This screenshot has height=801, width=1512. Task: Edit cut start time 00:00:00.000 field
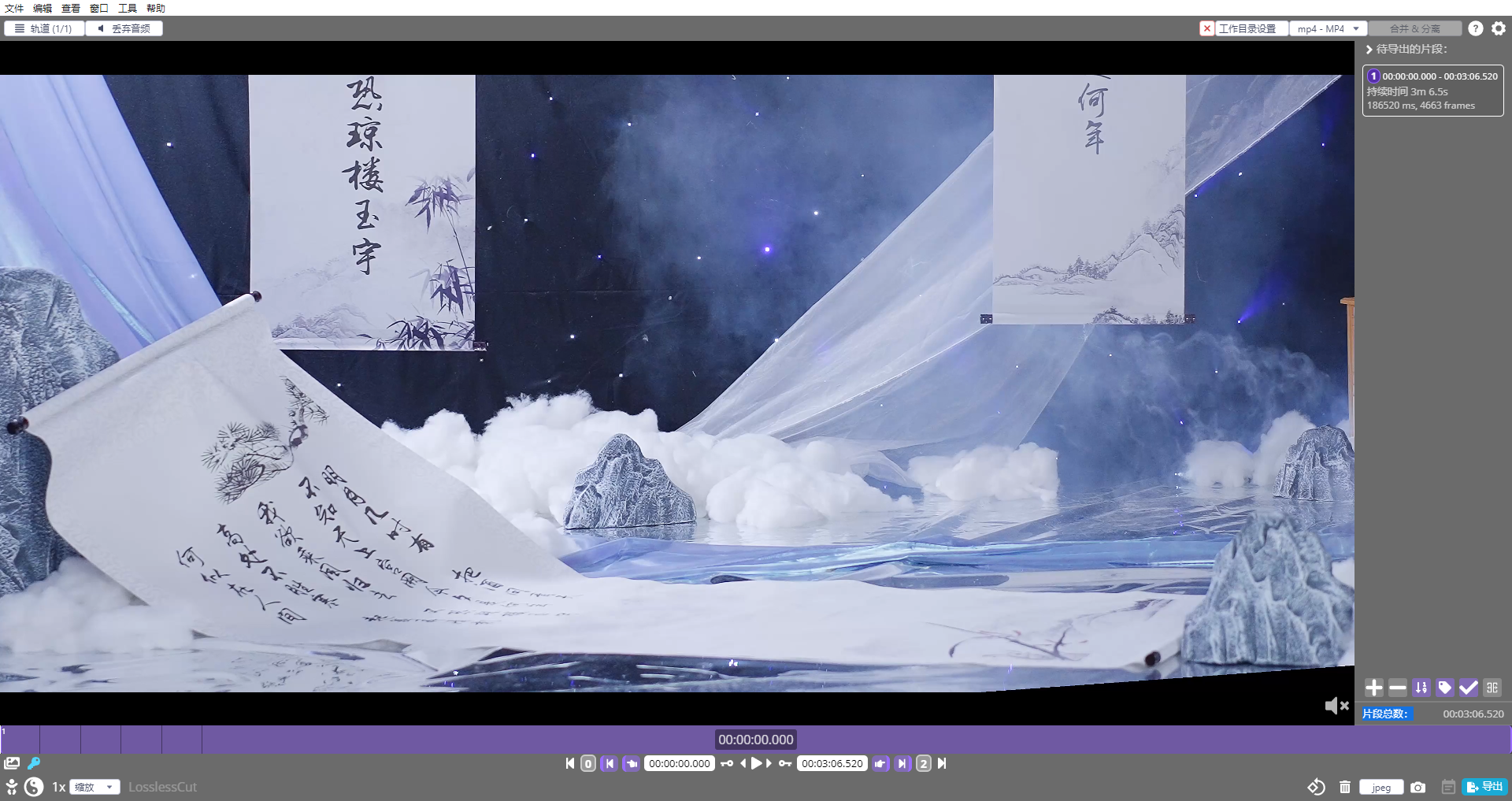click(x=680, y=763)
